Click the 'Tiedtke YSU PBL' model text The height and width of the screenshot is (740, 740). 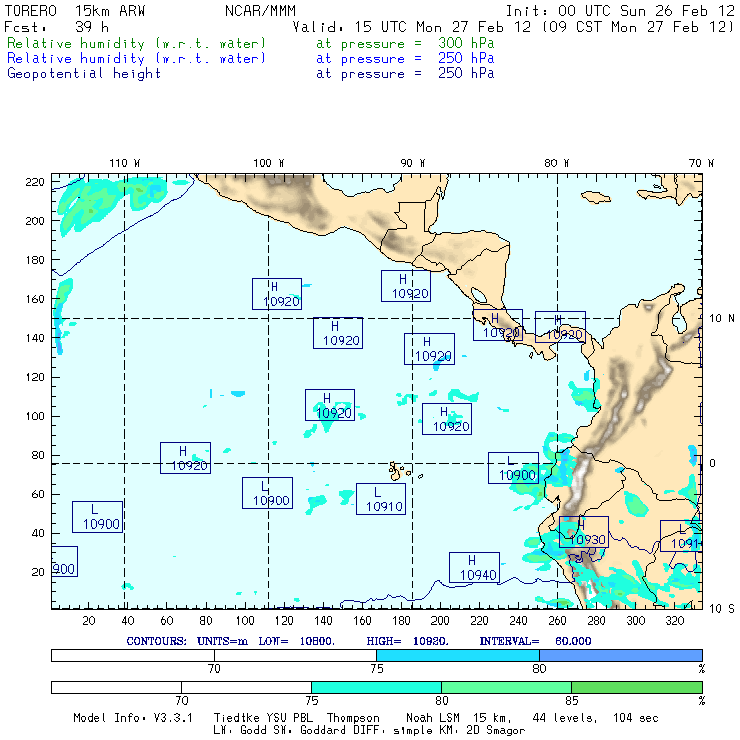263,718
